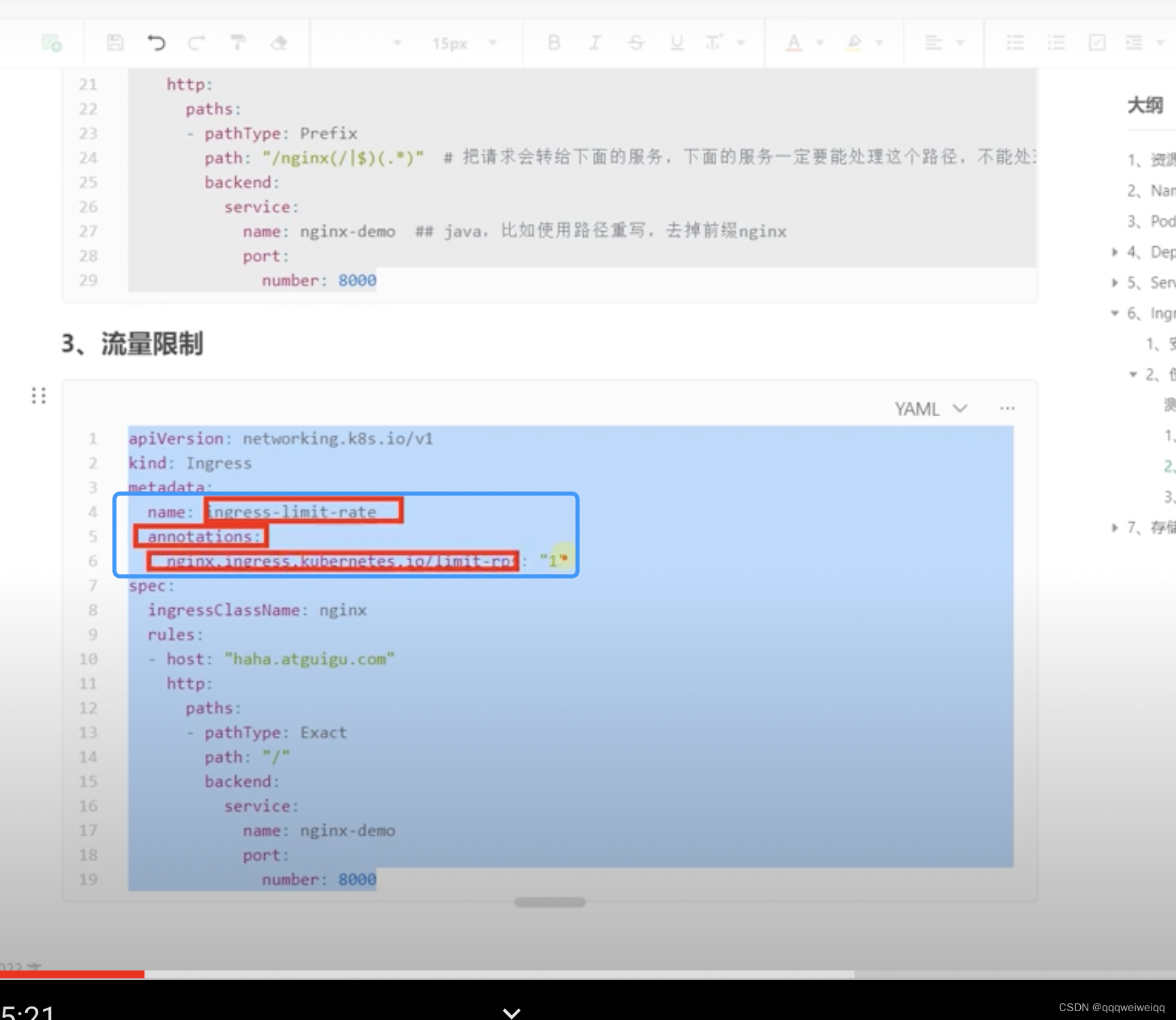Click the indent icon

tap(1134, 43)
